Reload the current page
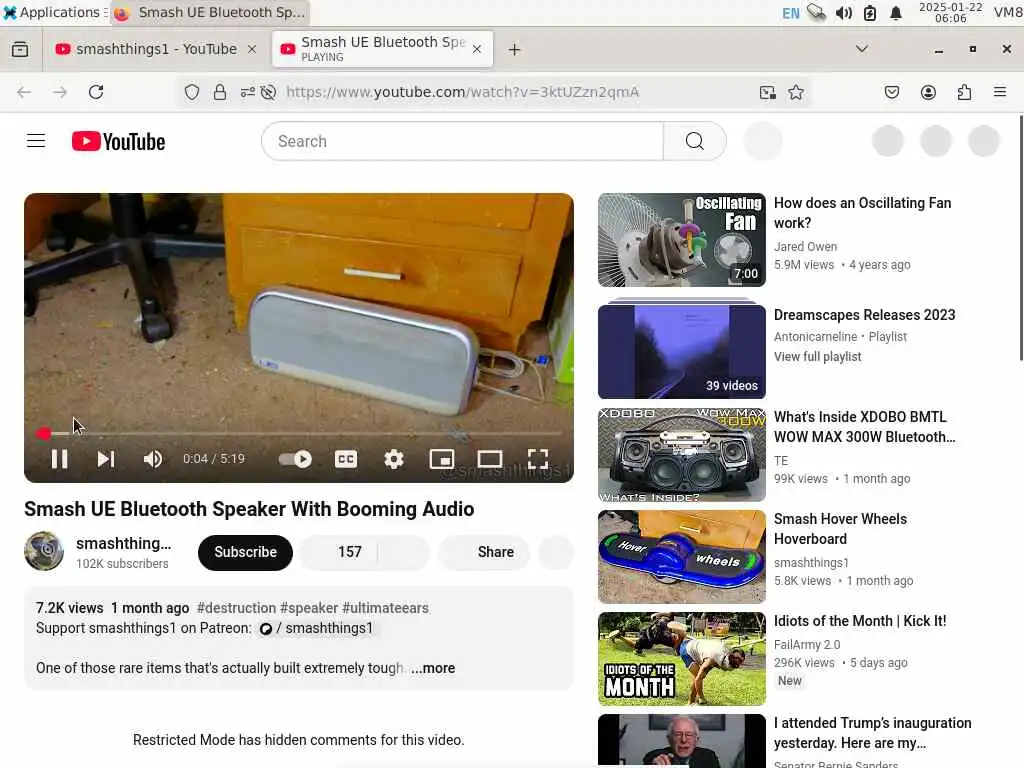Viewport: 1024px width, 768px height. pyautogui.click(x=96, y=92)
